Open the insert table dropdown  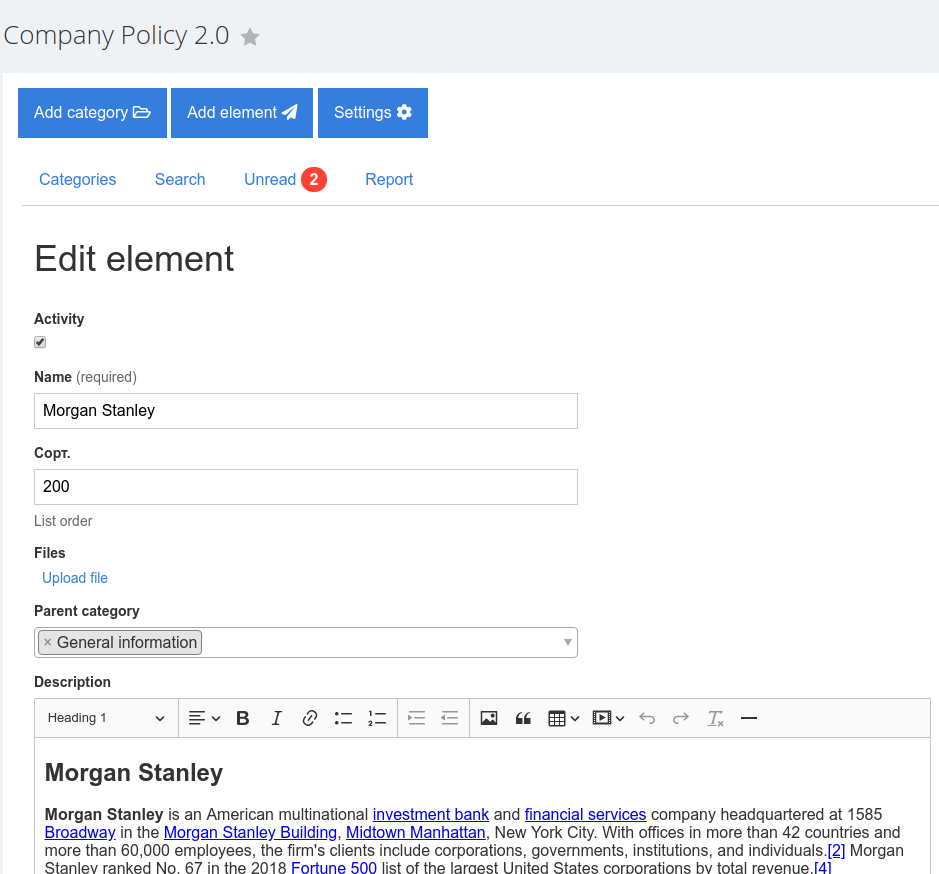coord(563,718)
